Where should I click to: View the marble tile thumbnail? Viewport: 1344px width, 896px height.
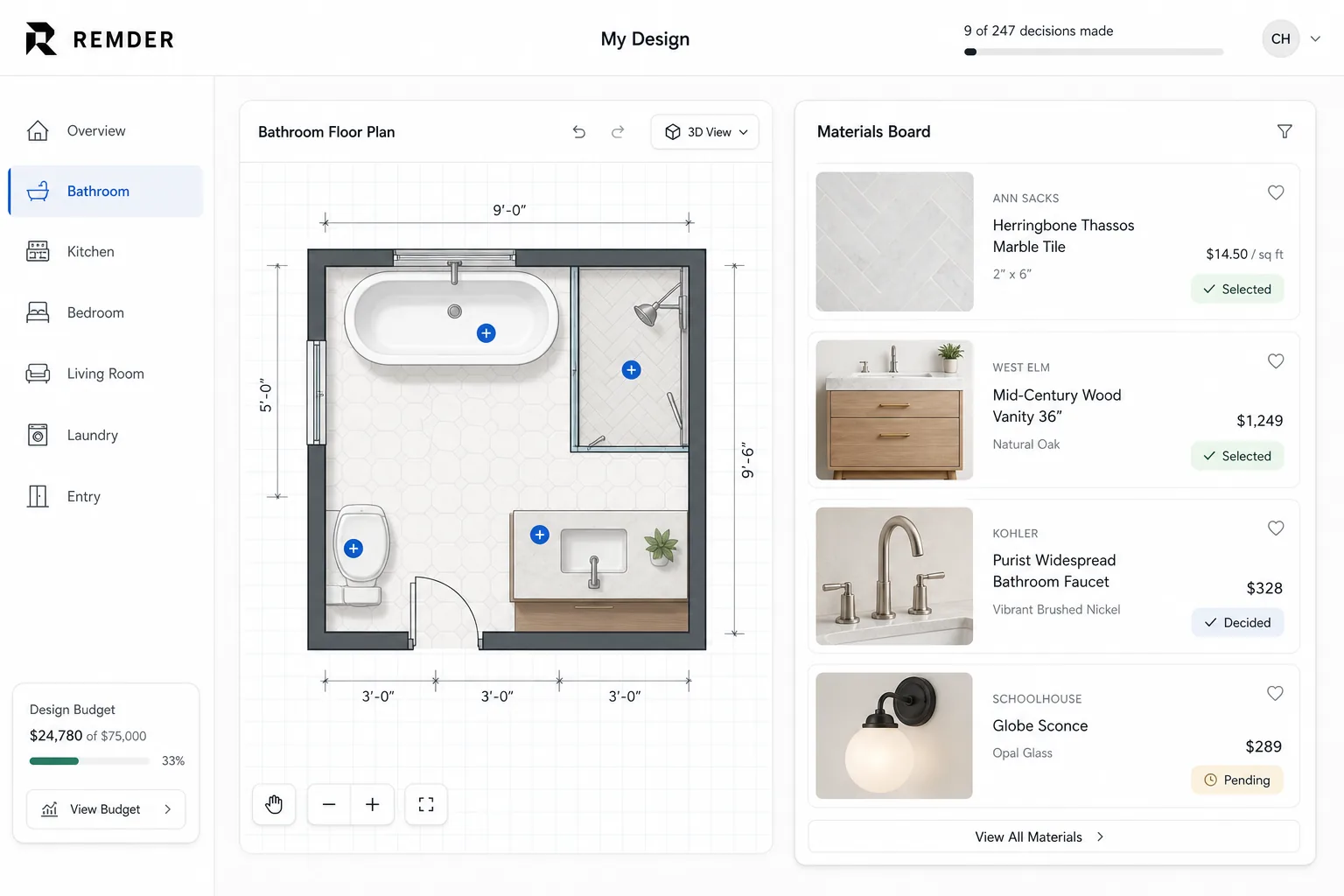coord(894,241)
